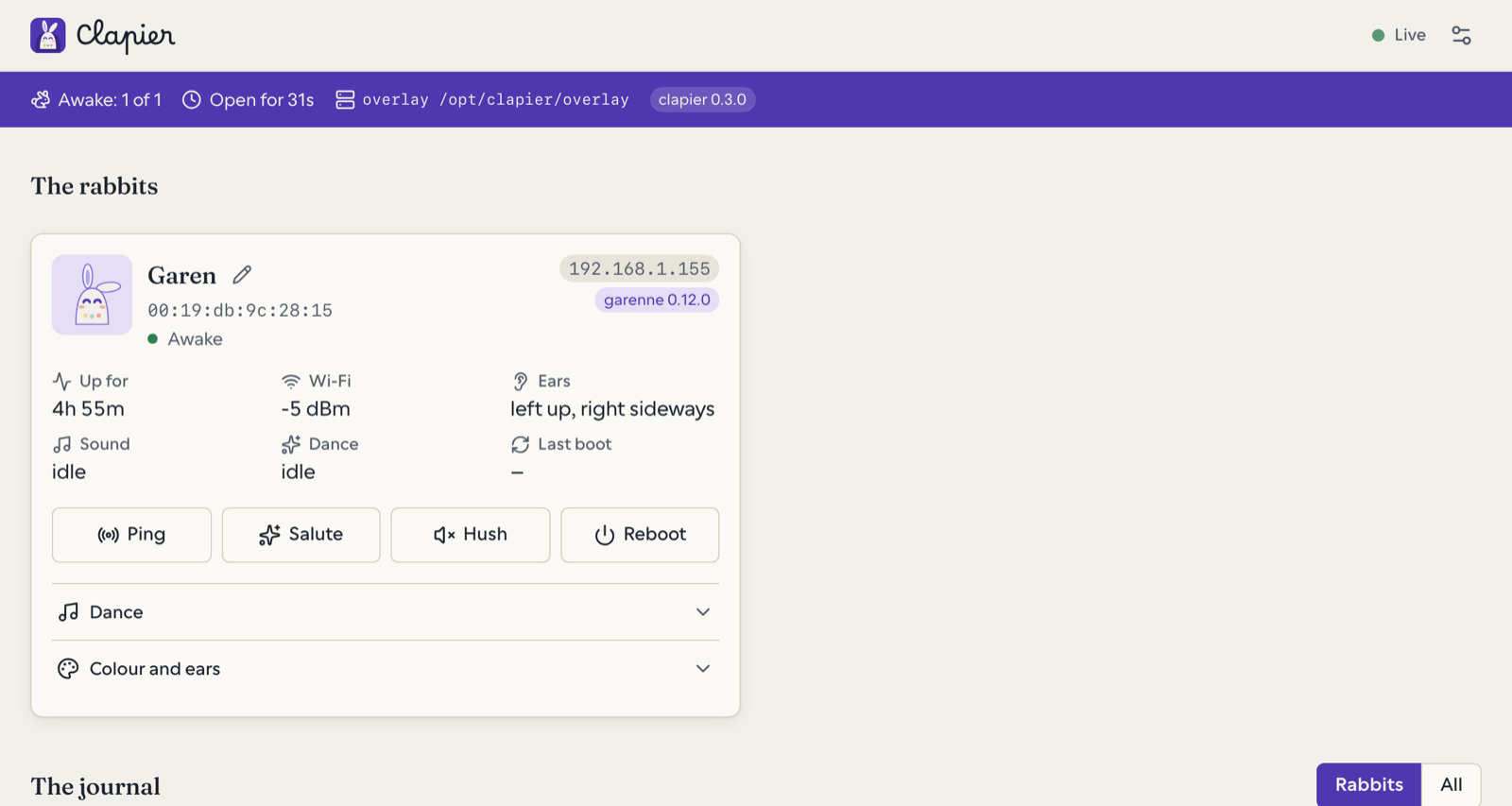Click the pencil icon to rename Garen

tap(242, 275)
